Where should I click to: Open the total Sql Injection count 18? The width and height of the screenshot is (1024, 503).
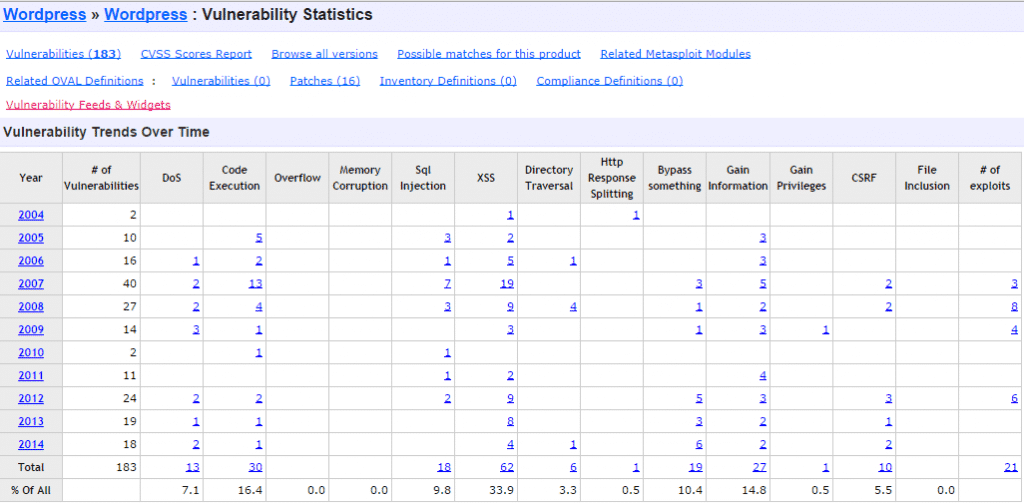(x=445, y=468)
